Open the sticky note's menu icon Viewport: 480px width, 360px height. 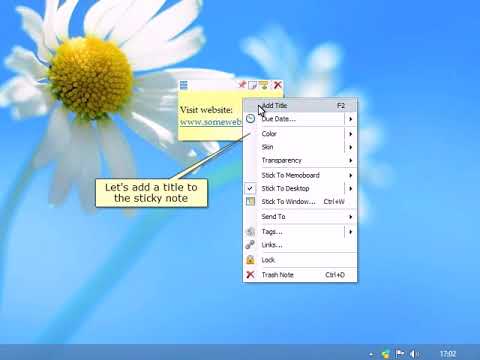(x=184, y=85)
